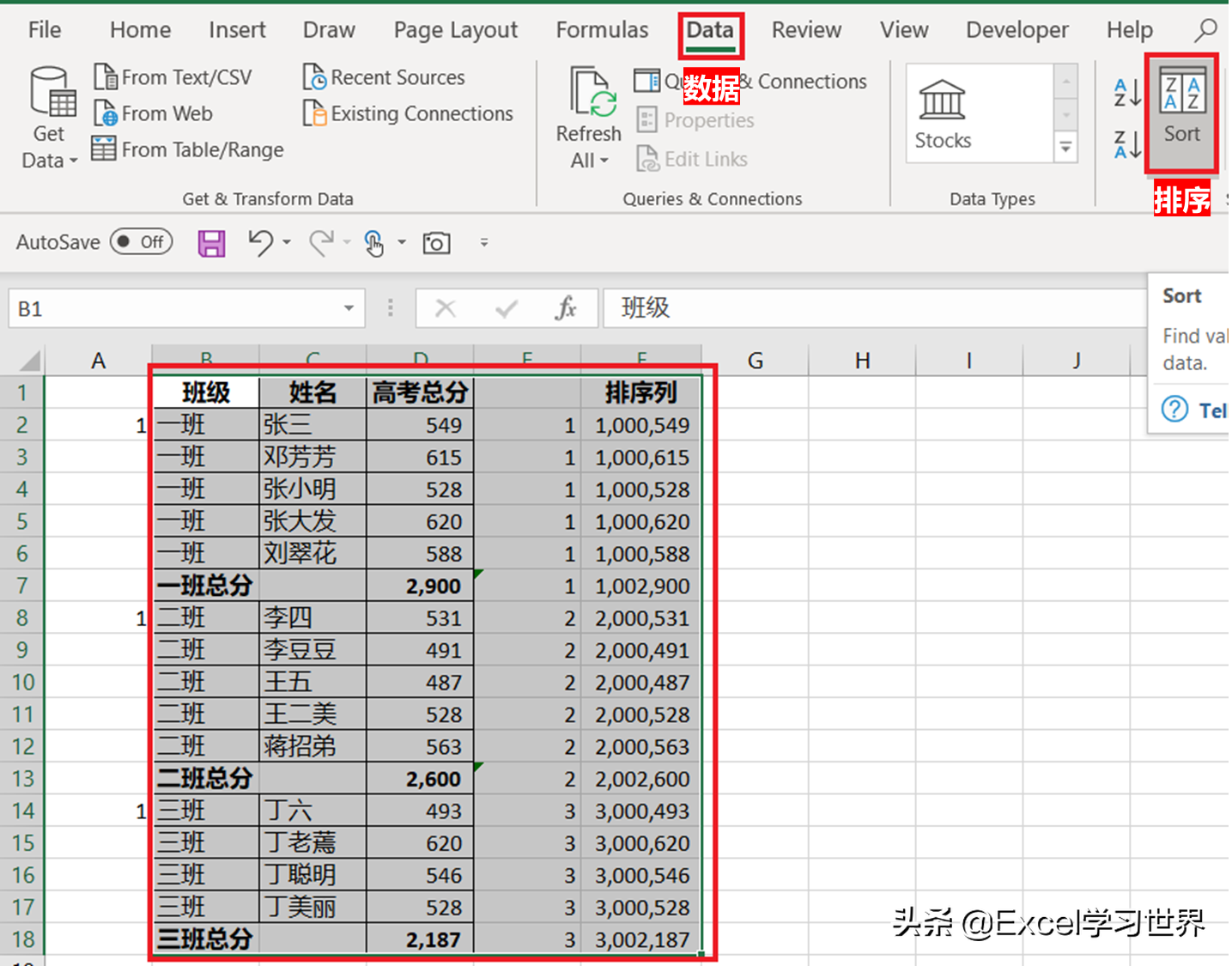Sort ascending A to Z
Image resolution: width=1232 pixels, height=966 pixels.
click(1127, 93)
